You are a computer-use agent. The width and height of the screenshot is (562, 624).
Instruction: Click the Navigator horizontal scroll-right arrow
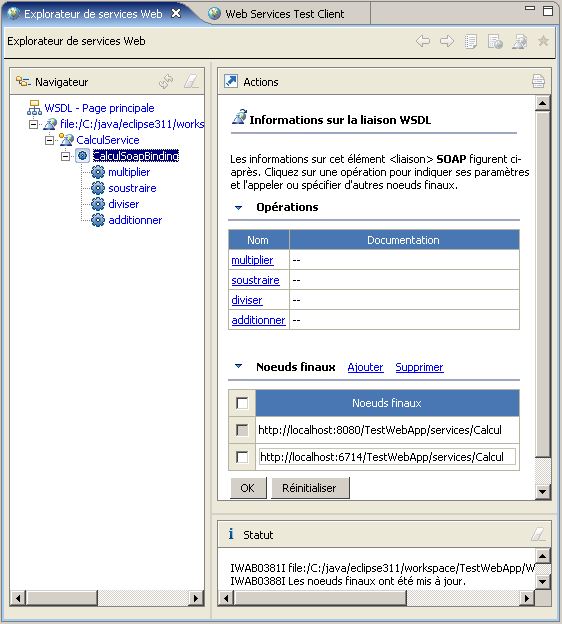pos(196,598)
